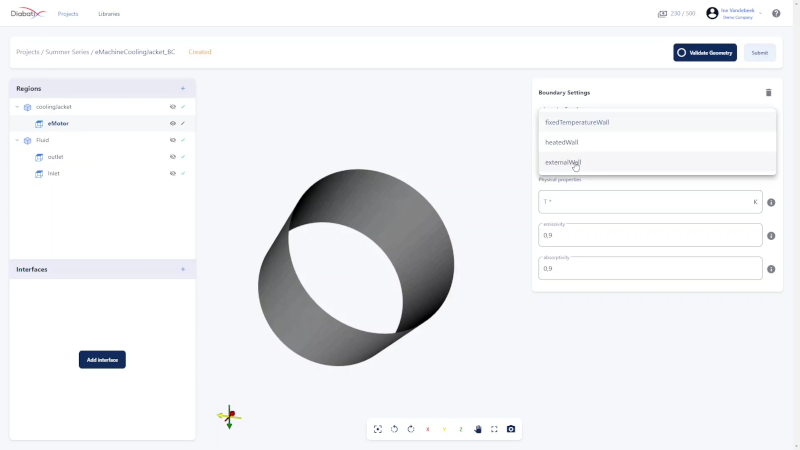Click the absorptivity input field

coord(650,268)
